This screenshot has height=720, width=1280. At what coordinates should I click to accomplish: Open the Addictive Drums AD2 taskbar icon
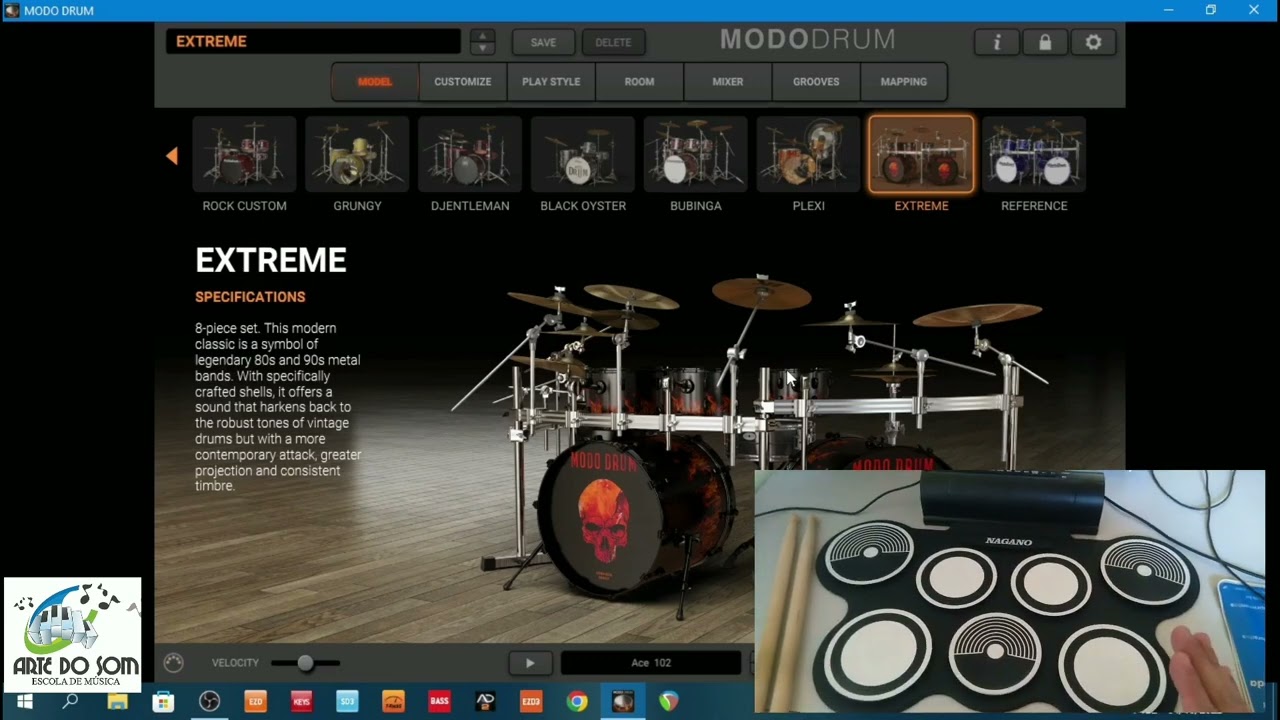(x=485, y=701)
